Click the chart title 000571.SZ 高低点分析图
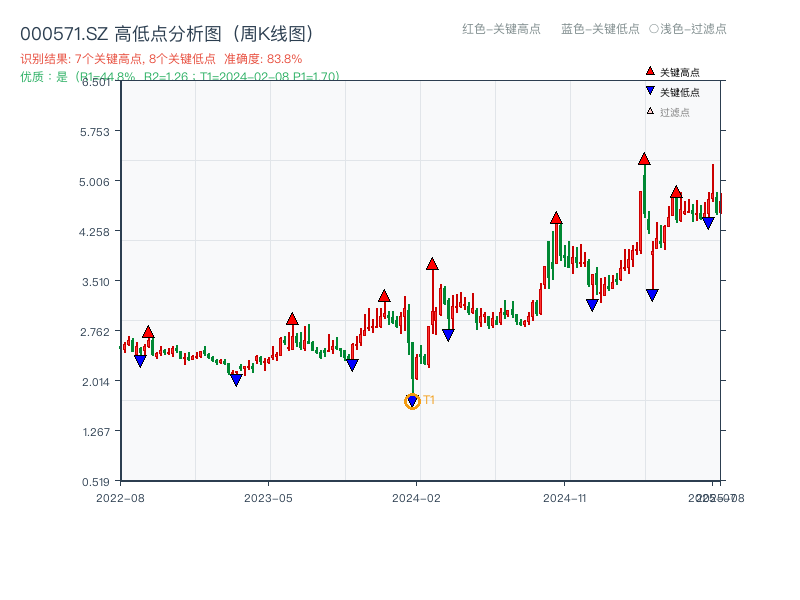Screen dimensions: 800x600 pyautogui.click(x=167, y=34)
